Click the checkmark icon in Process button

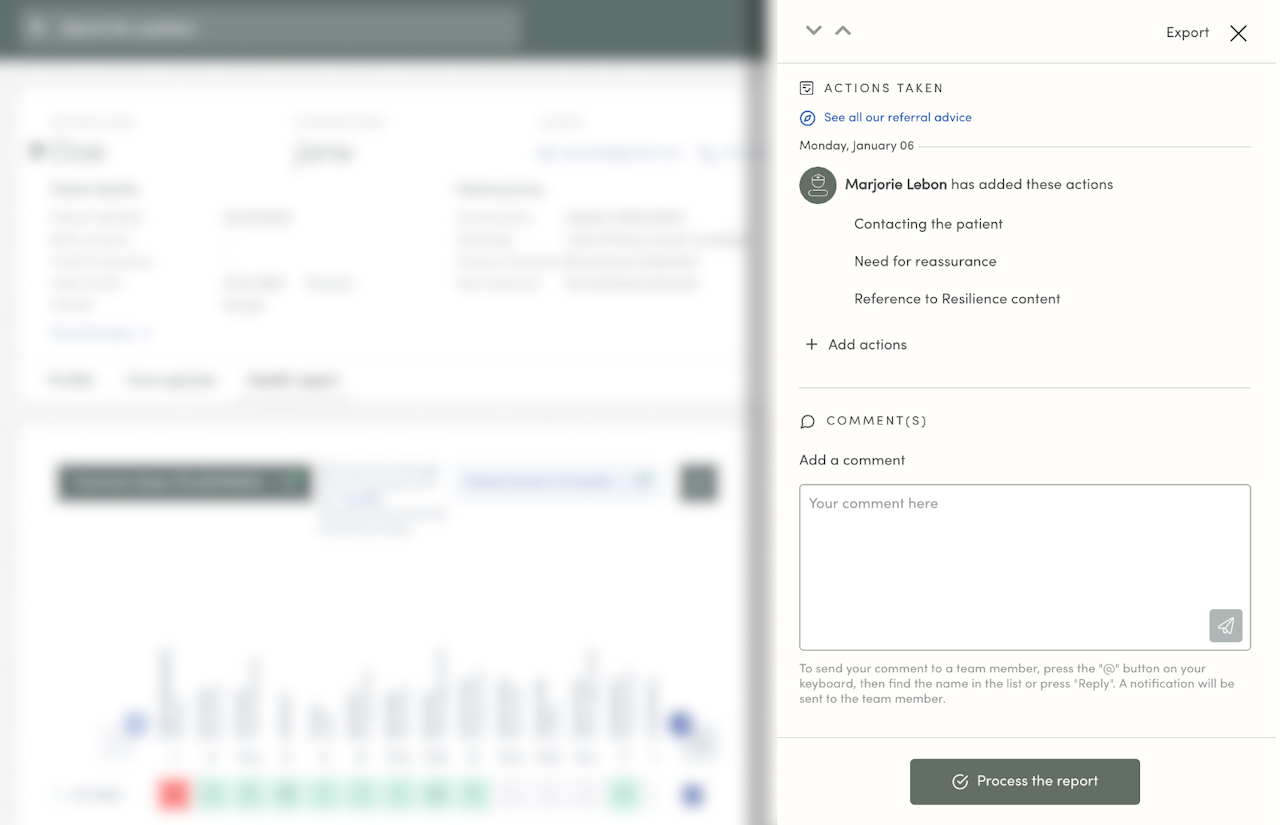click(960, 782)
